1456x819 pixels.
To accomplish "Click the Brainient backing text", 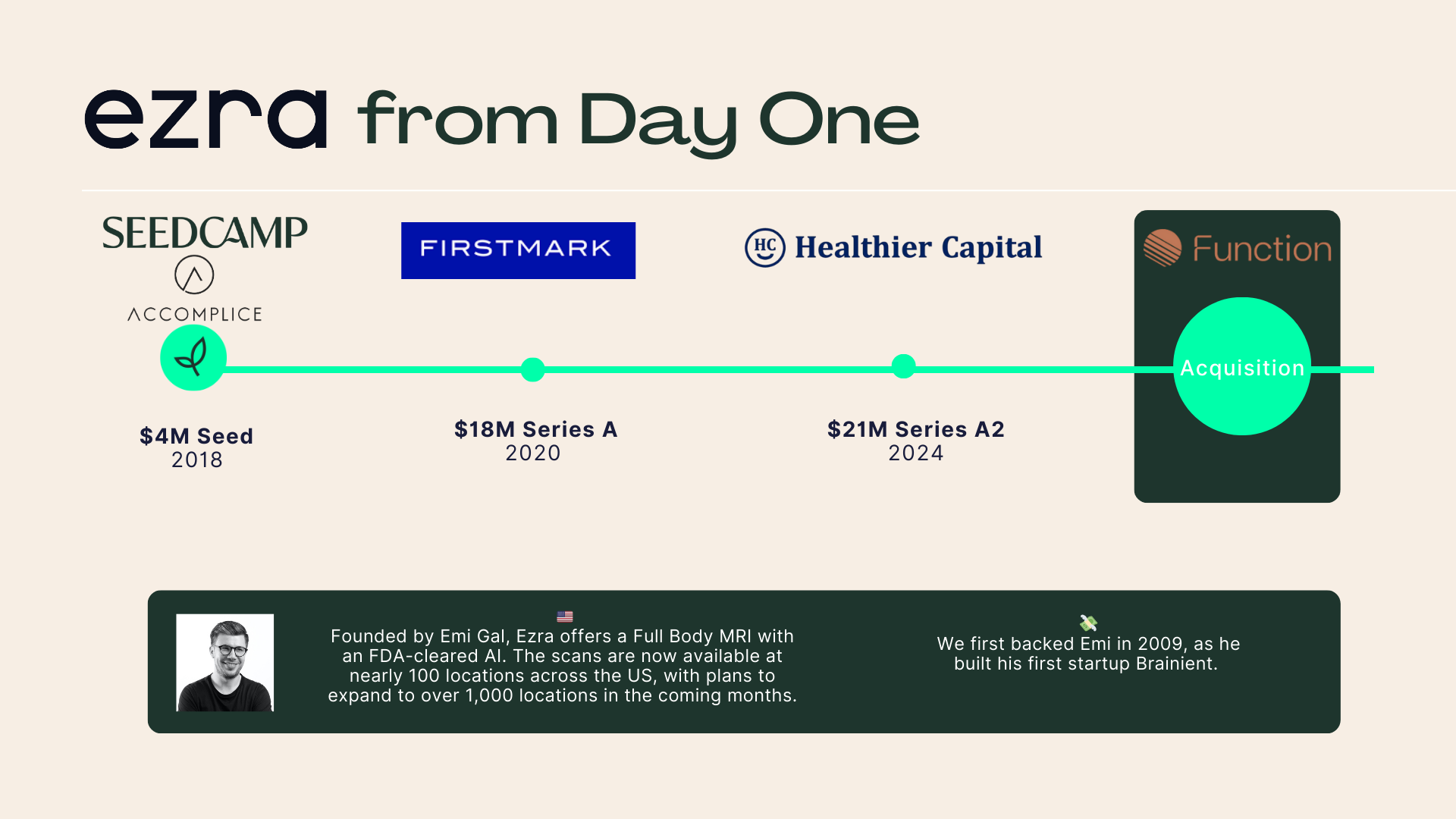I will 1088,654.
